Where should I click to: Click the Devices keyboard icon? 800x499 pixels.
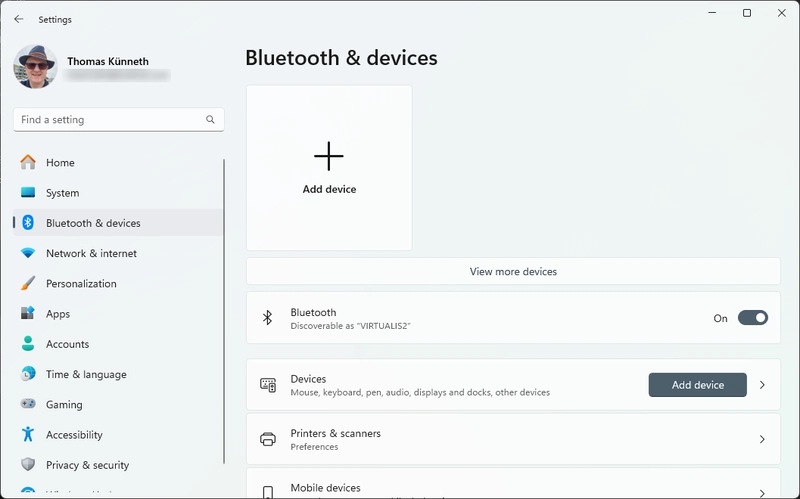[x=268, y=385]
